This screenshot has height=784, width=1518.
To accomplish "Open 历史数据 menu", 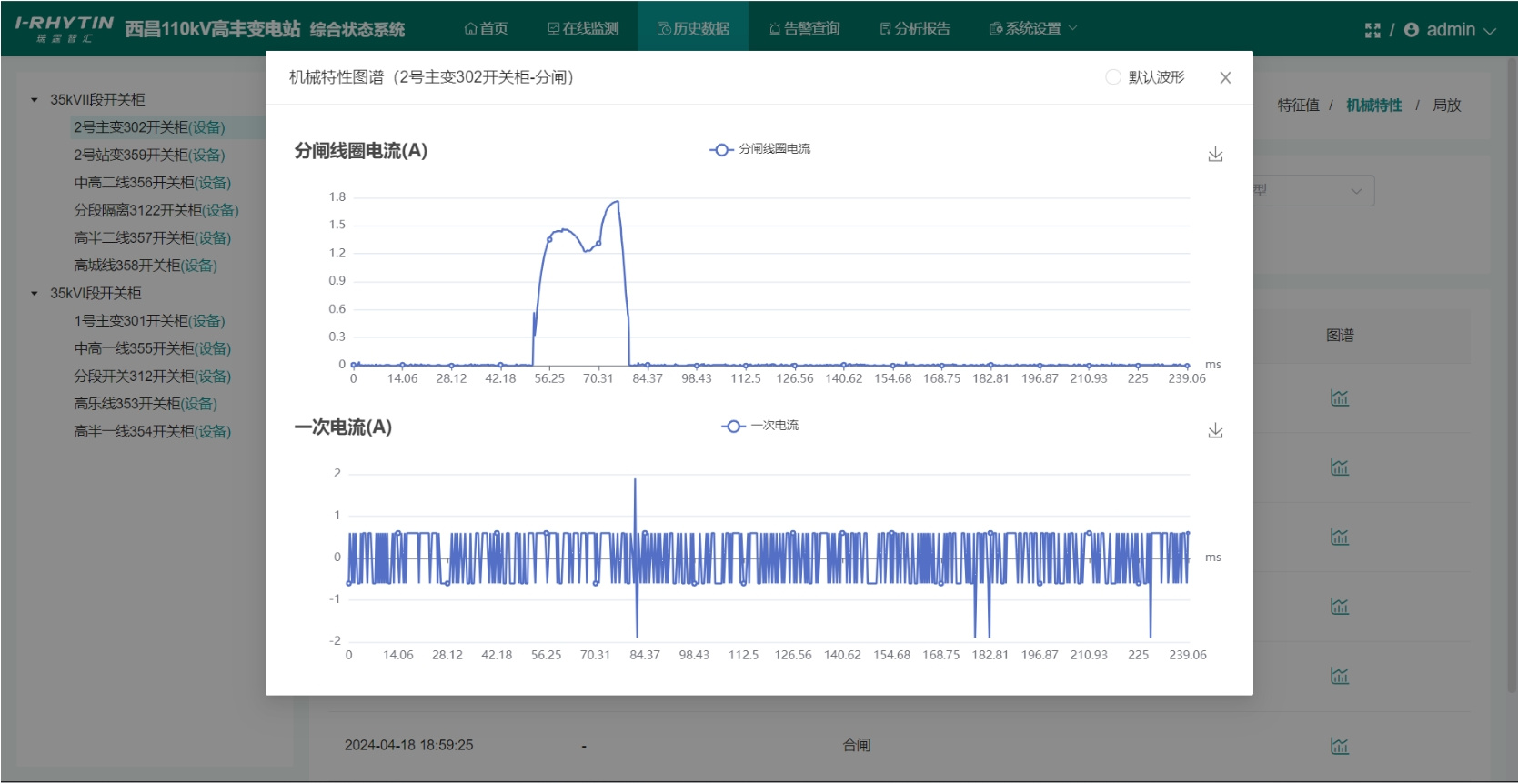I will coord(693,28).
